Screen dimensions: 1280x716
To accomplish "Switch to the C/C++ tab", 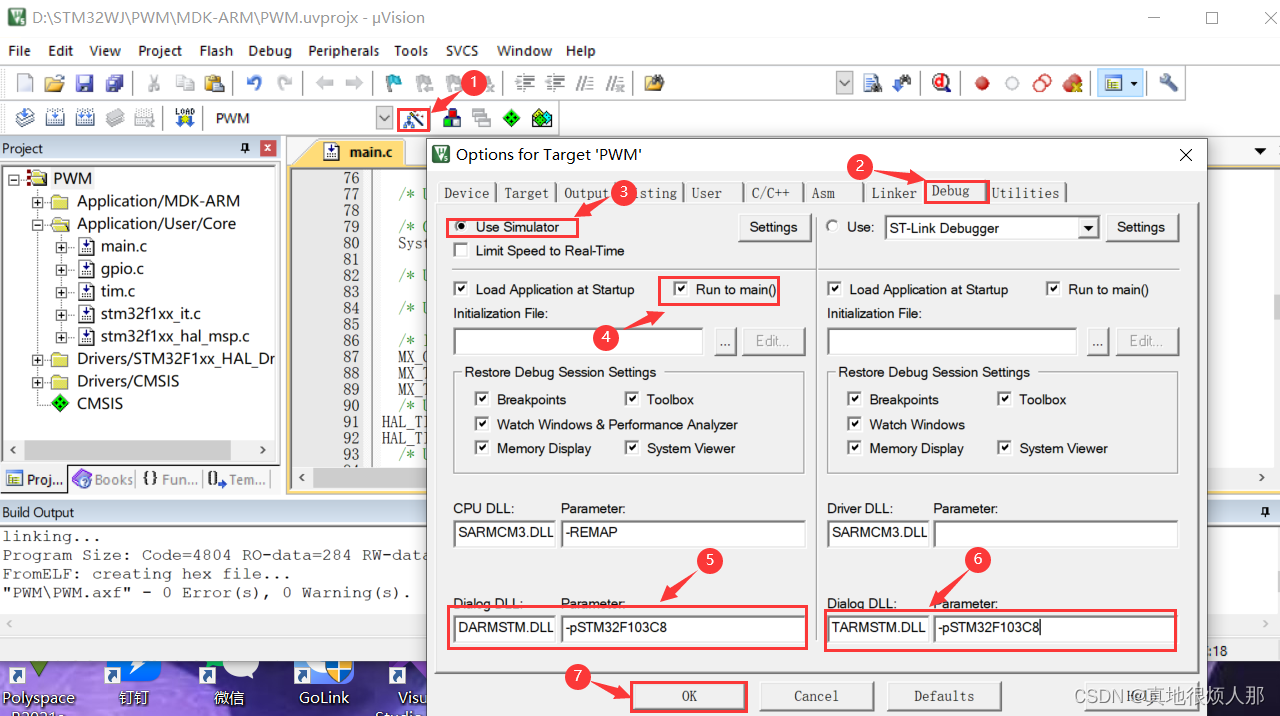I will point(771,192).
